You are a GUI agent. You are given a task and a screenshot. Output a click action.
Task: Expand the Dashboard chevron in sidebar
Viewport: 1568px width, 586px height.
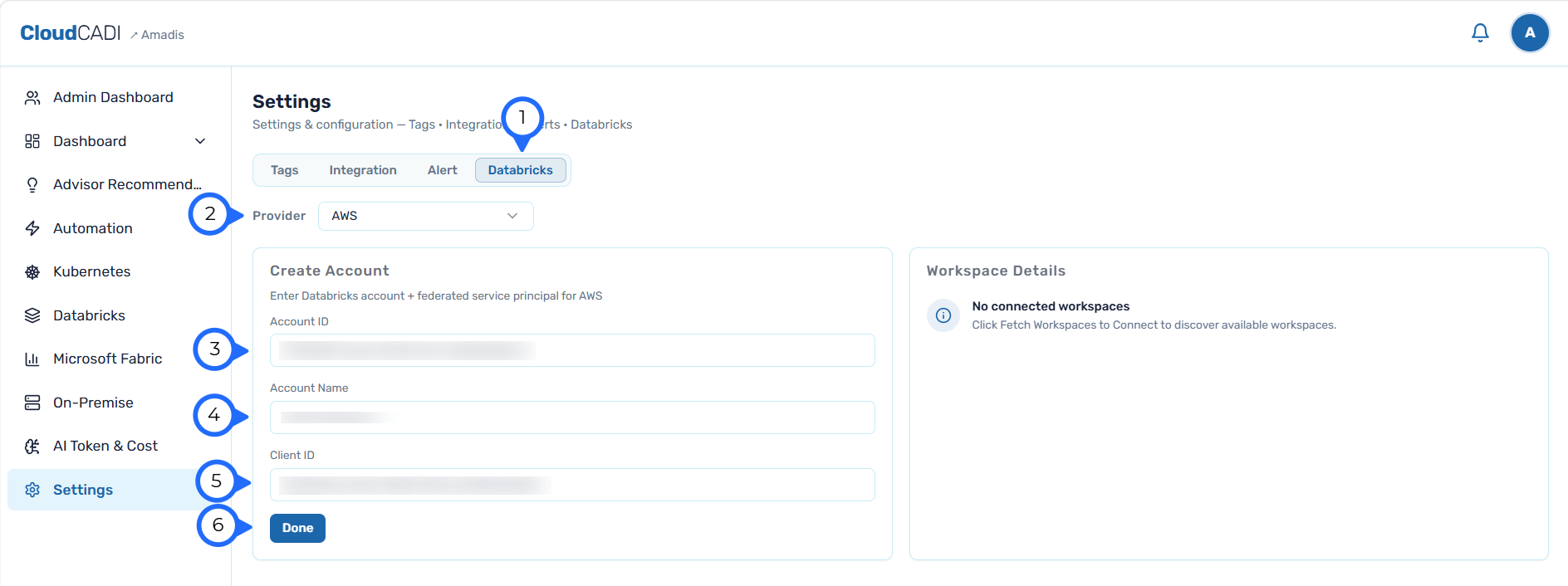pos(200,141)
